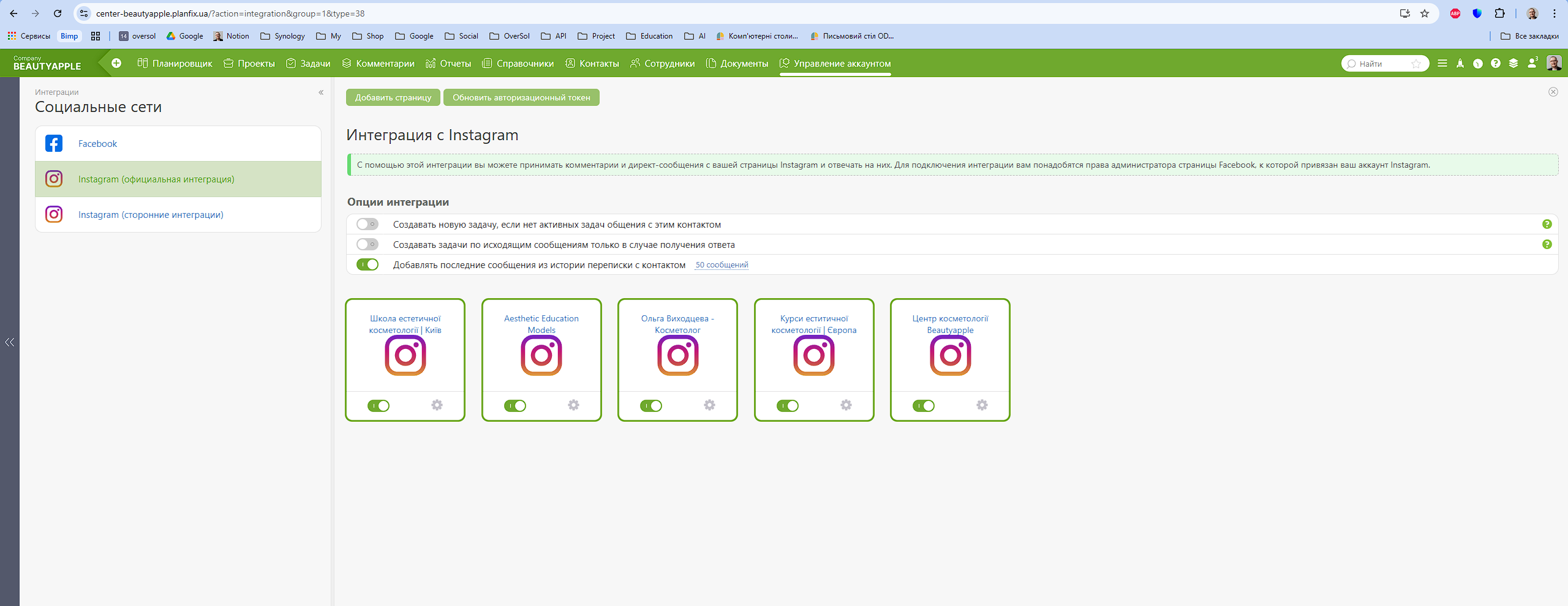Disable Aesthetic Education Models page toggle
The width and height of the screenshot is (1568, 606).
coord(515,406)
